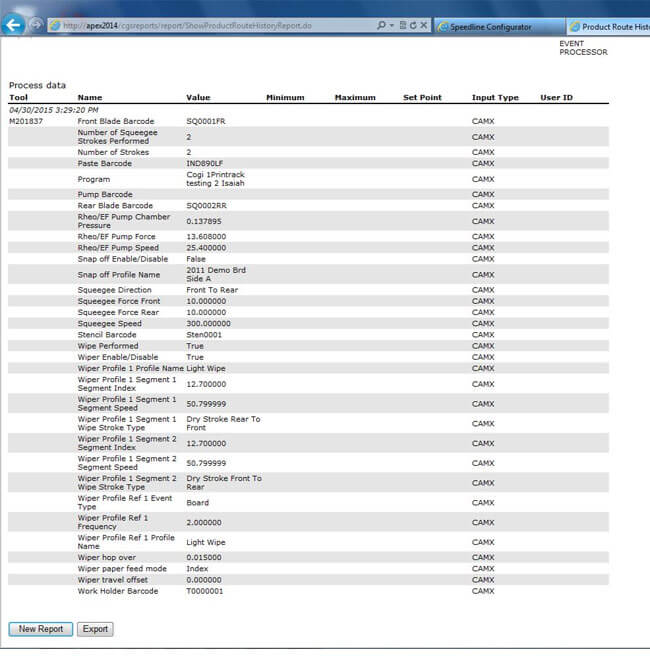650x665 pixels.
Task: Click the search magnifier icon in address bar
Action: click(x=382, y=26)
